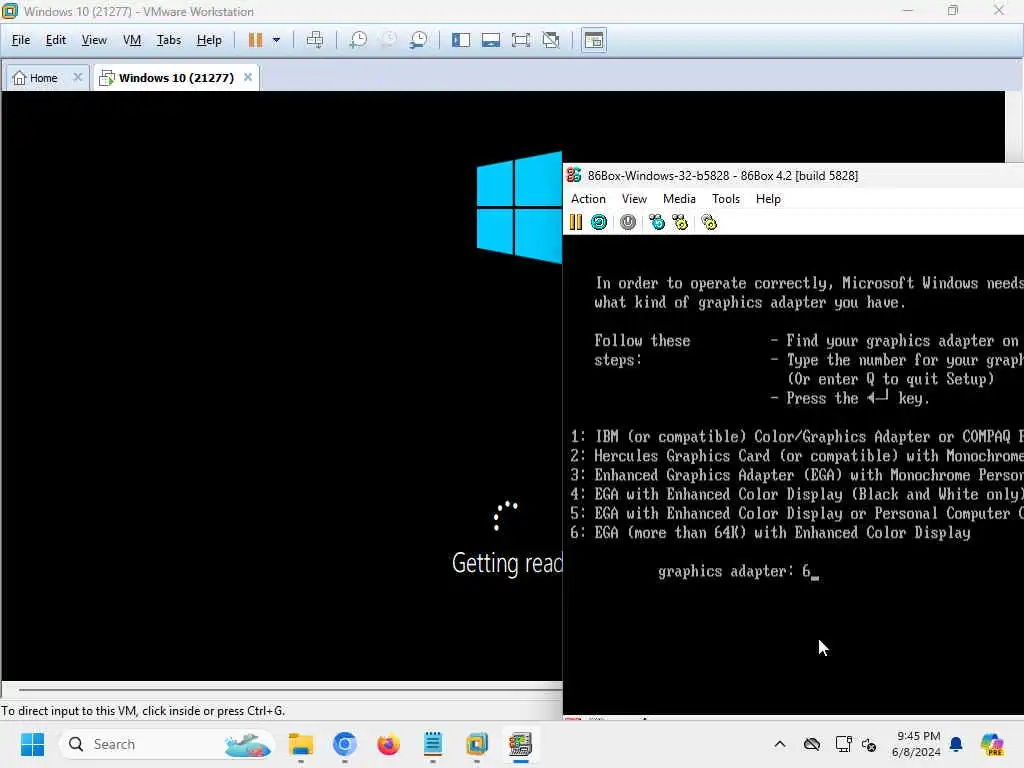The width and height of the screenshot is (1024, 768).
Task: Open VMware Help menu
Action: click(x=209, y=40)
